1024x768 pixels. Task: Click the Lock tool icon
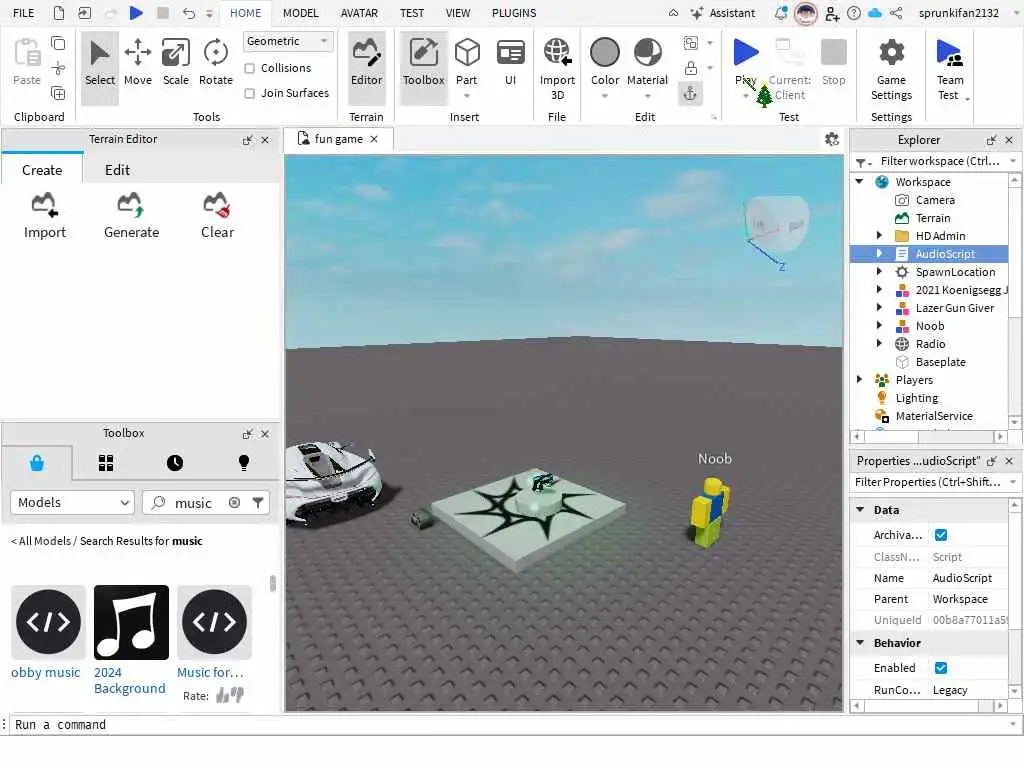(690, 68)
